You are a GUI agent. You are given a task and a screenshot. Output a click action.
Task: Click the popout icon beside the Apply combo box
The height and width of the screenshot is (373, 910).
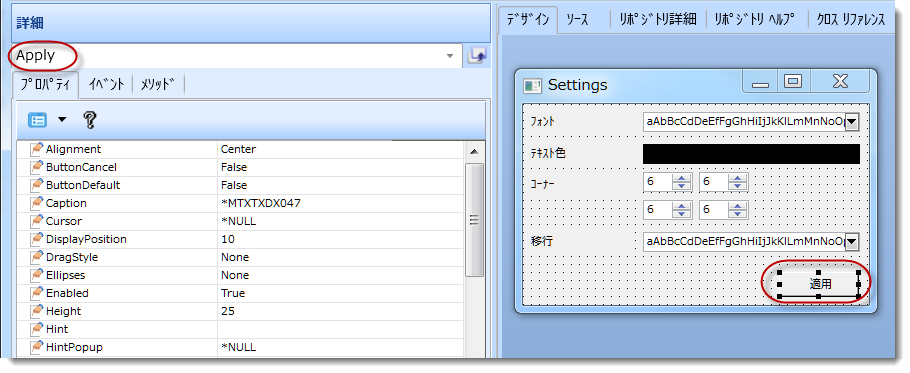477,56
